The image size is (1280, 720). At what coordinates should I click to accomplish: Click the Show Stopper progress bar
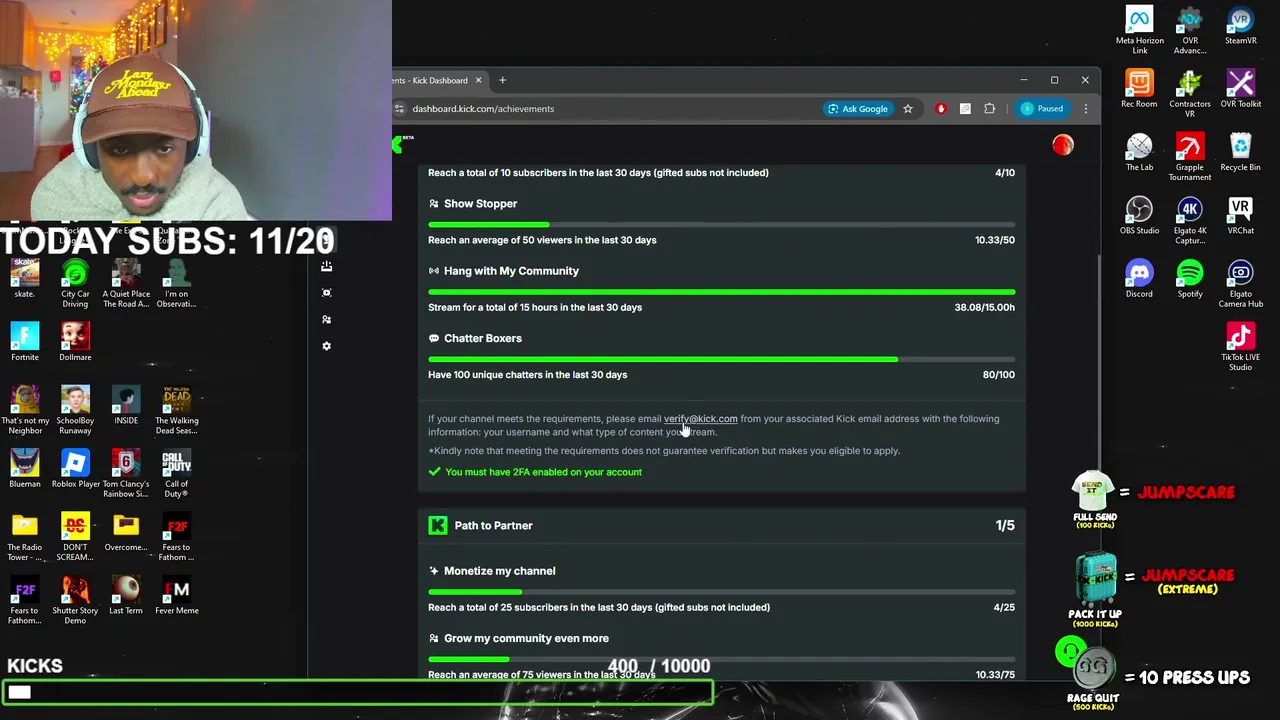click(721, 224)
